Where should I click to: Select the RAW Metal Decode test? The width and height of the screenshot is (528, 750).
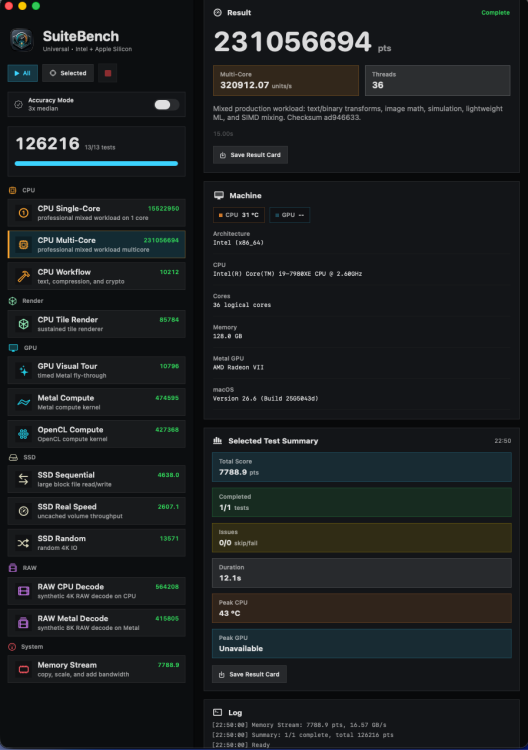(96, 623)
